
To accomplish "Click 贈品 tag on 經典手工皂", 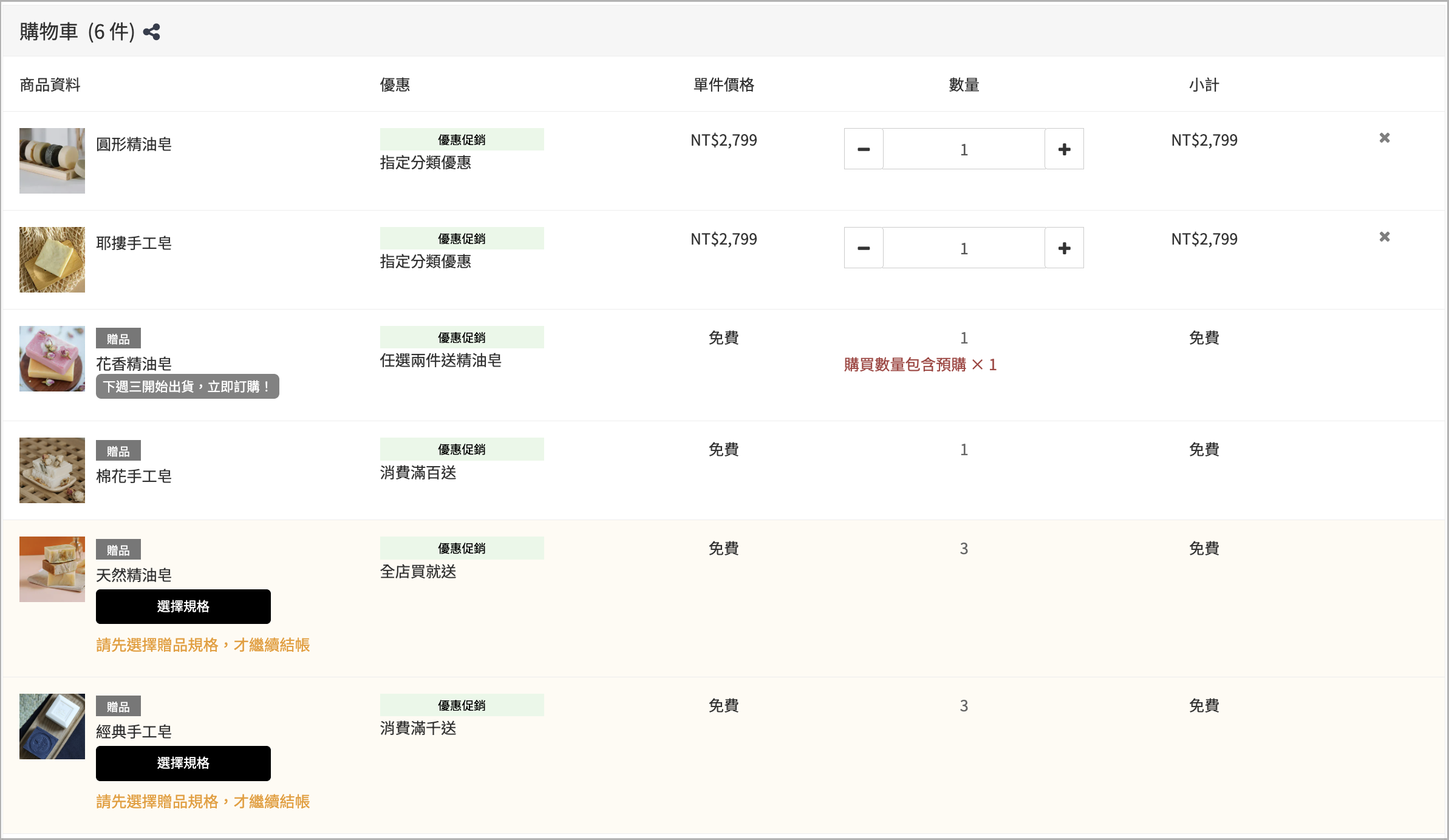I will point(118,706).
